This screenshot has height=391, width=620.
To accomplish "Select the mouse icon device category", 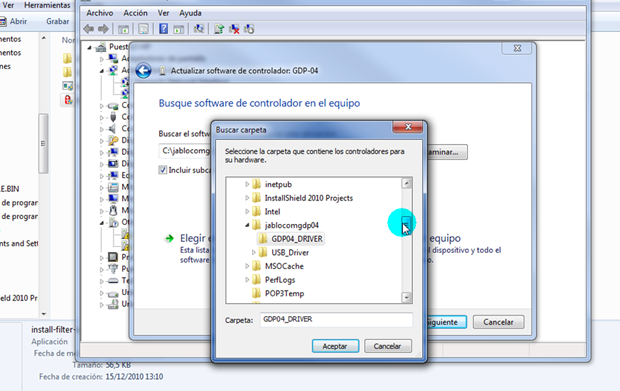I will click(113, 210).
